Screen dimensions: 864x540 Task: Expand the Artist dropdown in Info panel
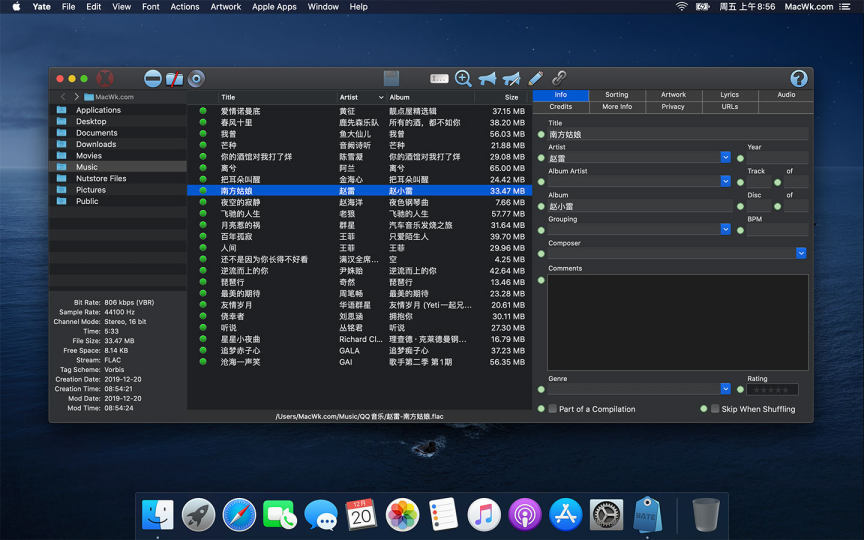coord(725,158)
